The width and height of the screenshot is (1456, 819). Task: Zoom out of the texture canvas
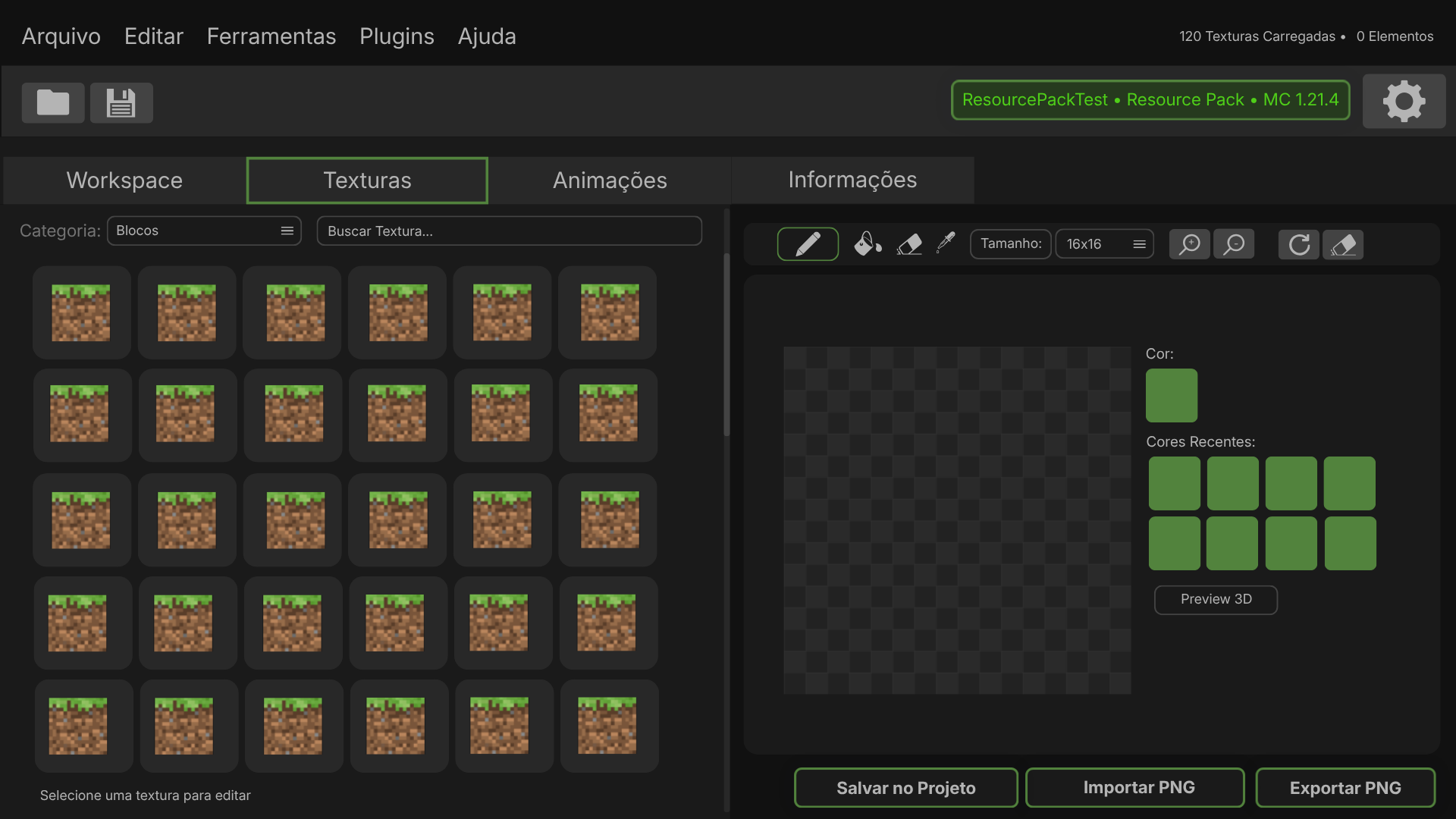click(x=1234, y=243)
